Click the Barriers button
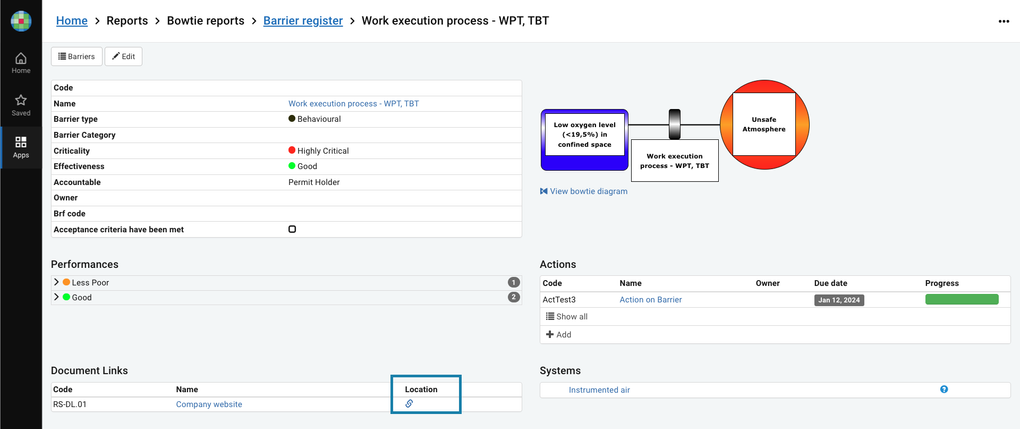Screen dimensions: 1020x429 point(76,57)
